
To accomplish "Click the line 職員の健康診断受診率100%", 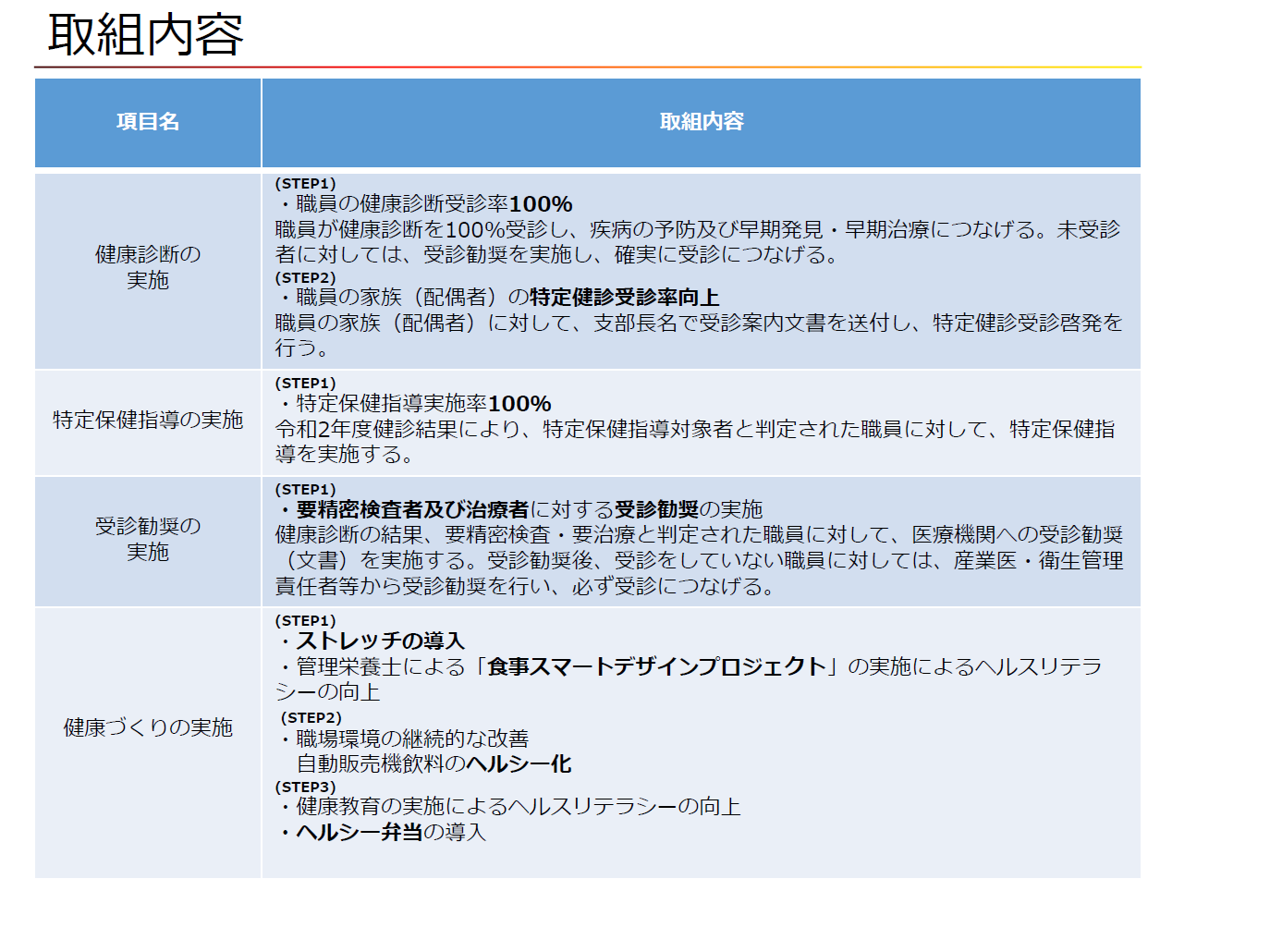I will pos(425,204).
